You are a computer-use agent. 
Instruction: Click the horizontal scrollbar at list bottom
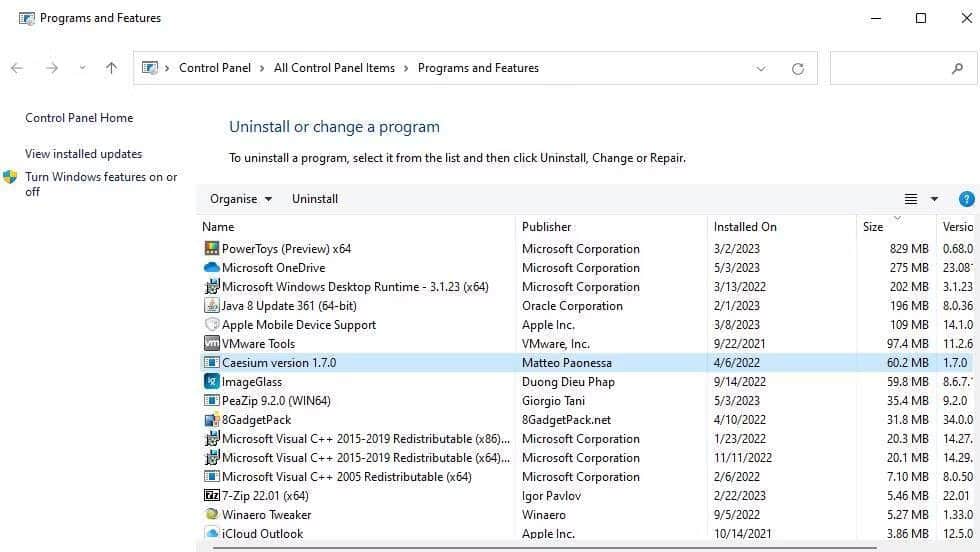[x=544, y=548]
